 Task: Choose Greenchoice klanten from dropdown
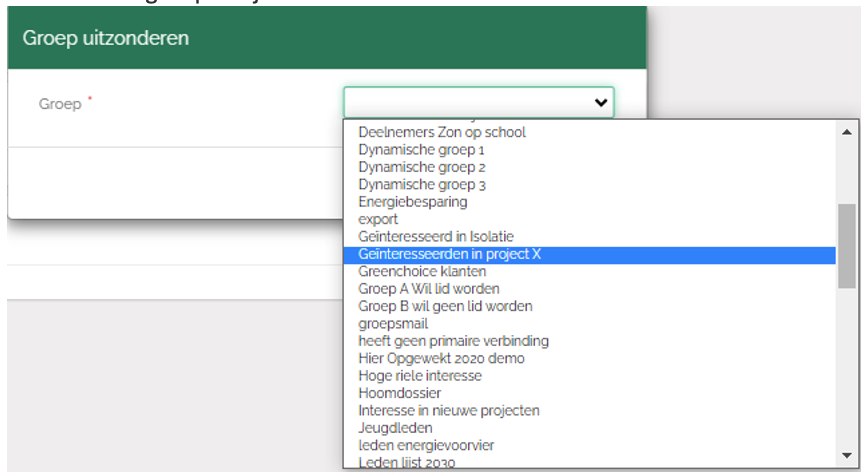(422, 271)
